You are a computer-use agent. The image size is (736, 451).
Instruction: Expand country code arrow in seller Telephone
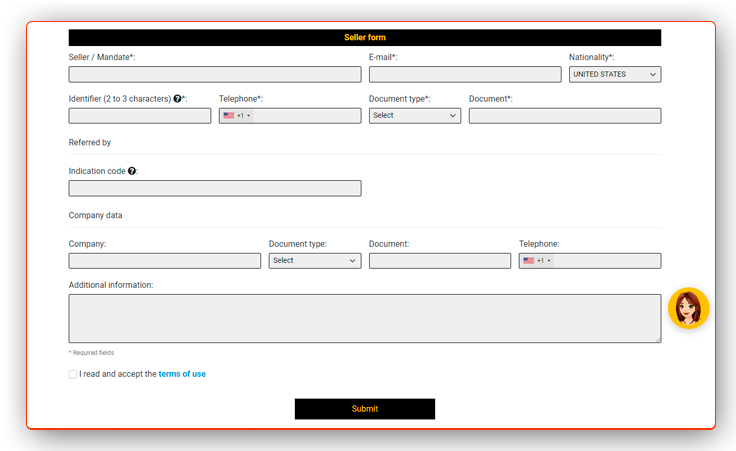click(249, 116)
